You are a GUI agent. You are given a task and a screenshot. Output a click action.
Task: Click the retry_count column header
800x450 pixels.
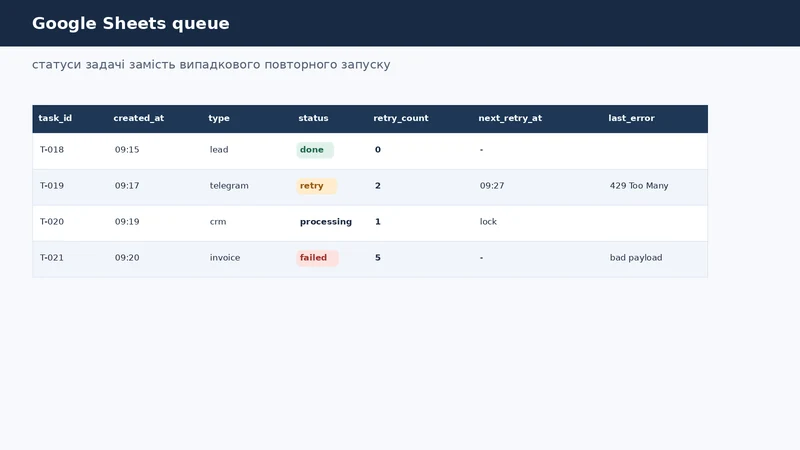pyautogui.click(x=401, y=118)
